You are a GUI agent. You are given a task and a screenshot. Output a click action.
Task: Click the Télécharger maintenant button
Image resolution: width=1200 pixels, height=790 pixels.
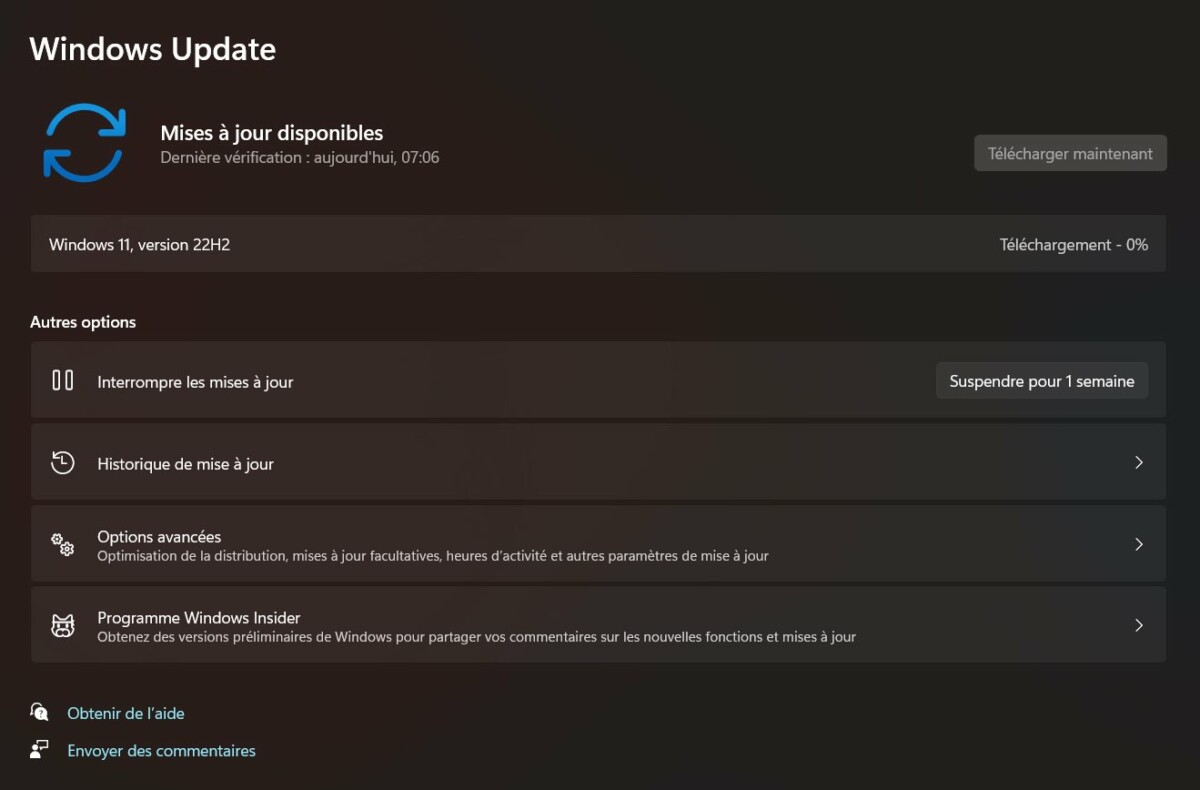1070,153
